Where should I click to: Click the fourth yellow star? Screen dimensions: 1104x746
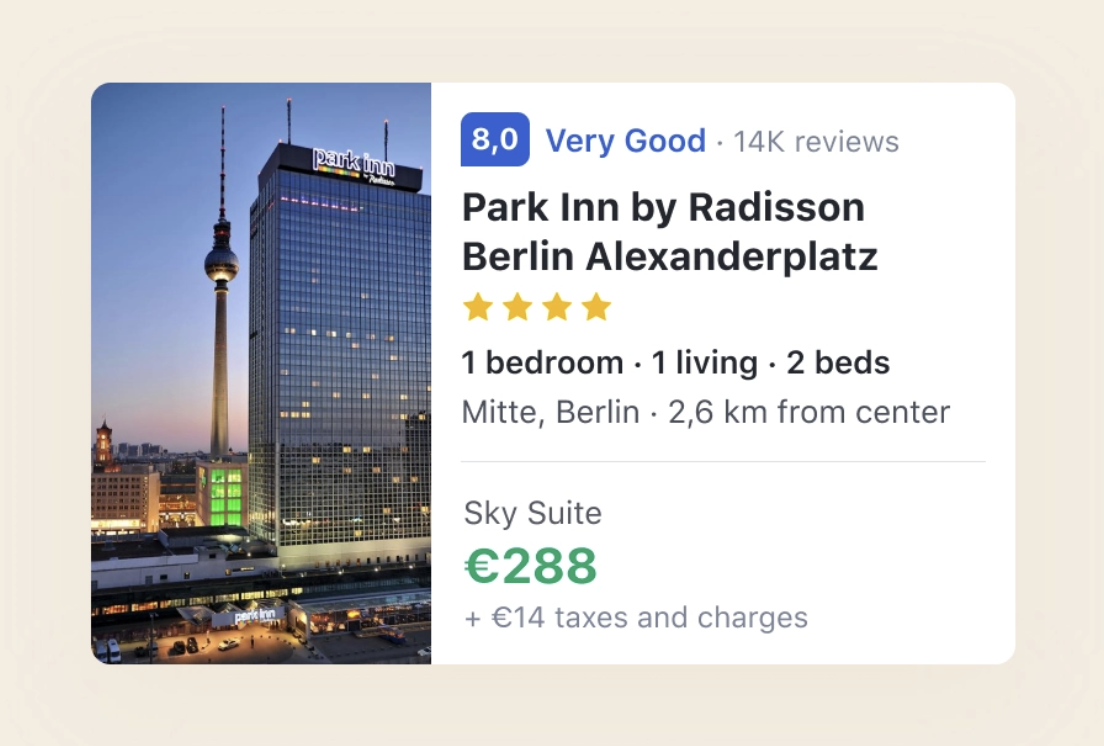click(x=596, y=307)
